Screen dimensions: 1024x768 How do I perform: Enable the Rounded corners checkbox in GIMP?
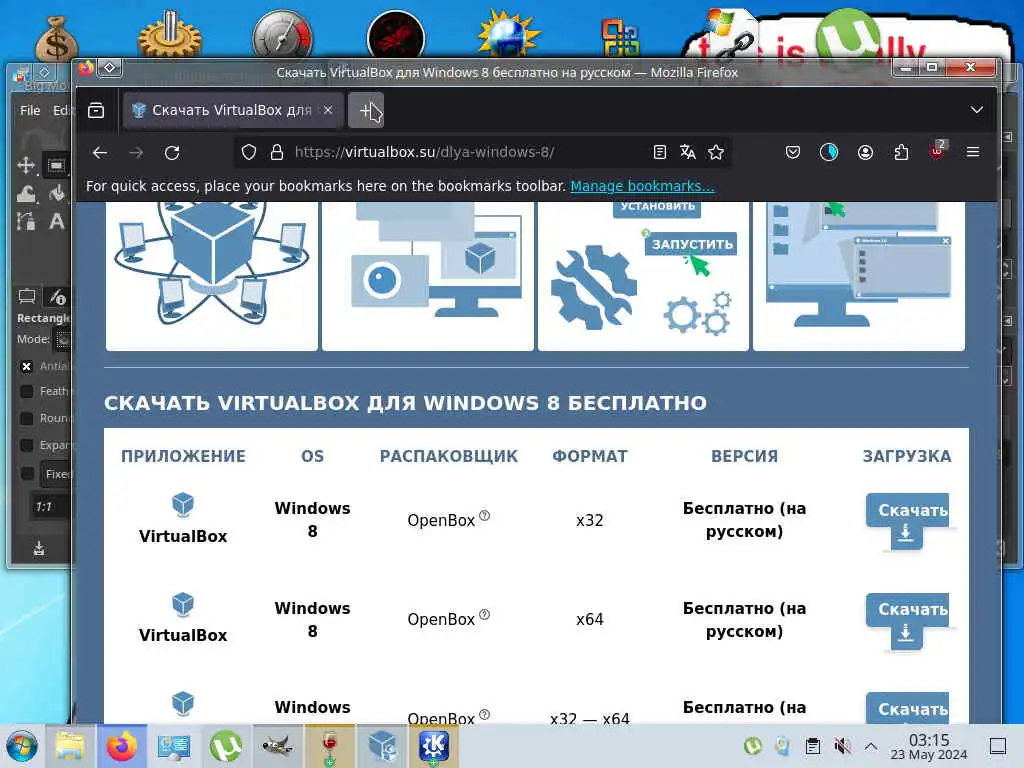click(x=27, y=418)
